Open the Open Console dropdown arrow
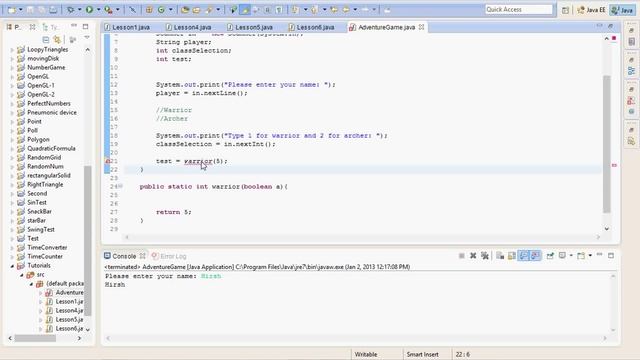 (x=590, y=256)
